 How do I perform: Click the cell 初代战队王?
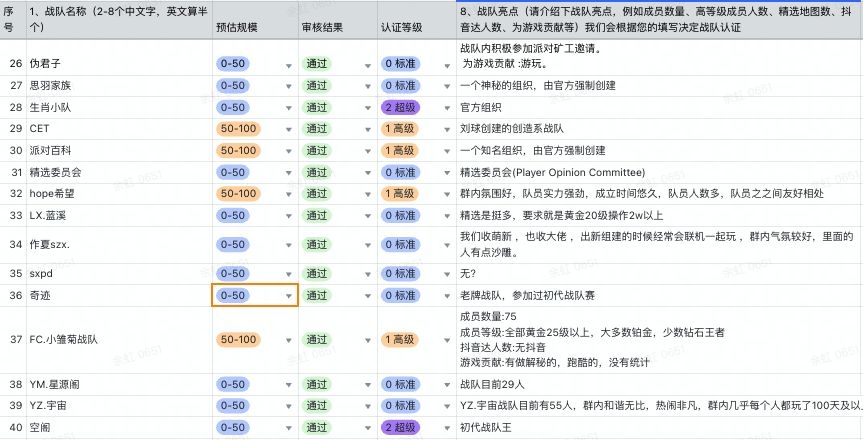coord(659,427)
